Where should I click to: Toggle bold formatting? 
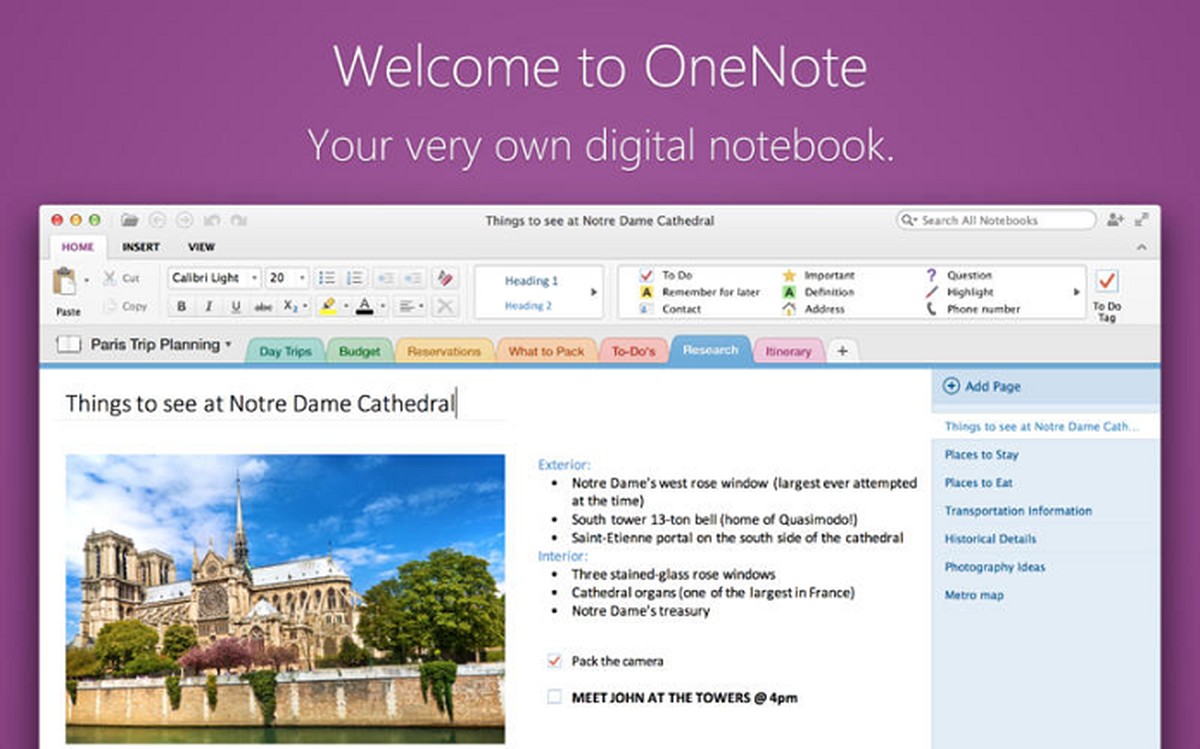pyautogui.click(x=181, y=306)
